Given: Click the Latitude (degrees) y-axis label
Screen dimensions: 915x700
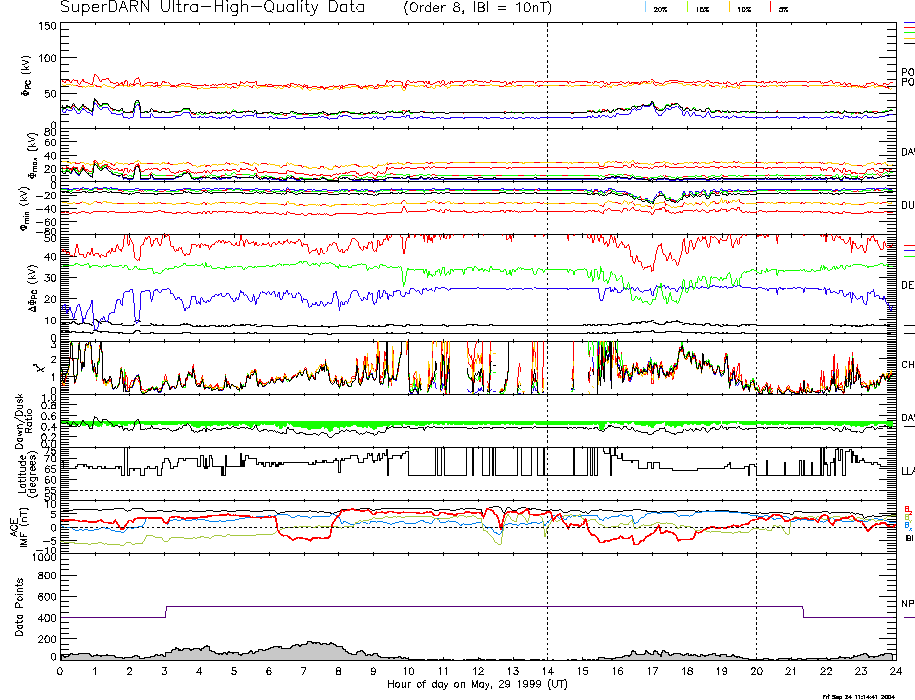Looking at the screenshot, I should [x=22, y=468].
